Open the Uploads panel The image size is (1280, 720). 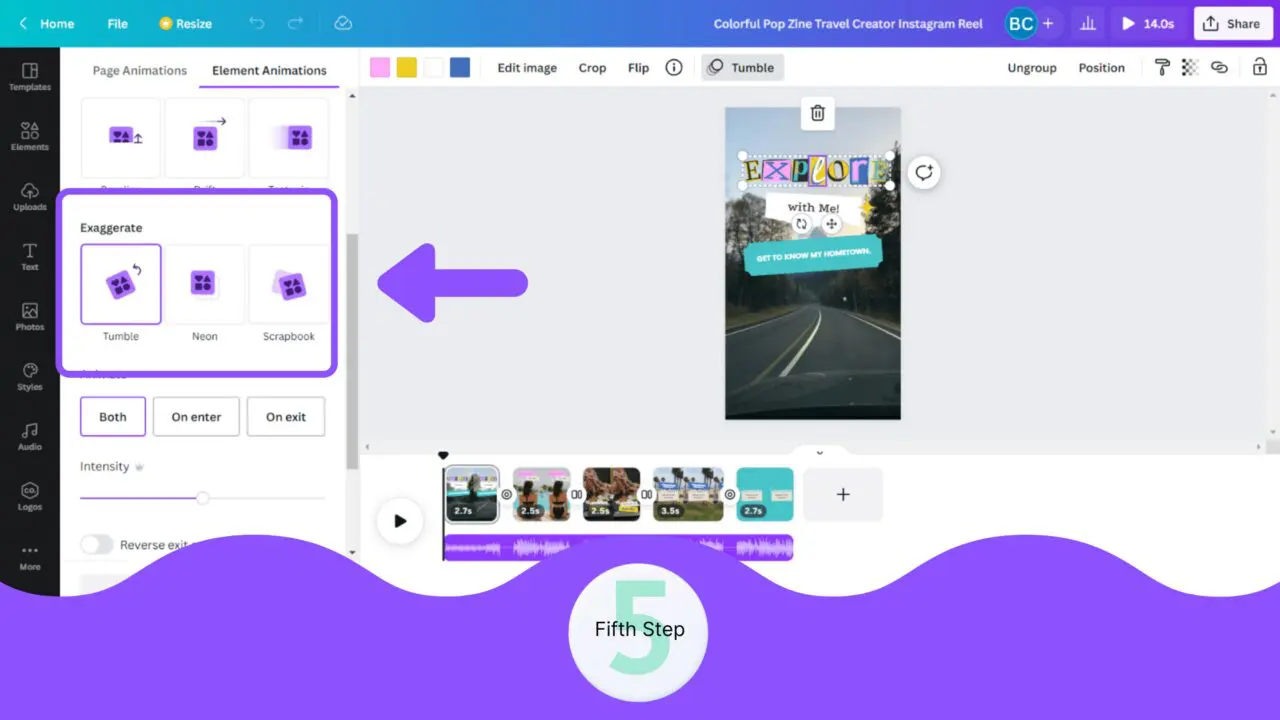(29, 196)
